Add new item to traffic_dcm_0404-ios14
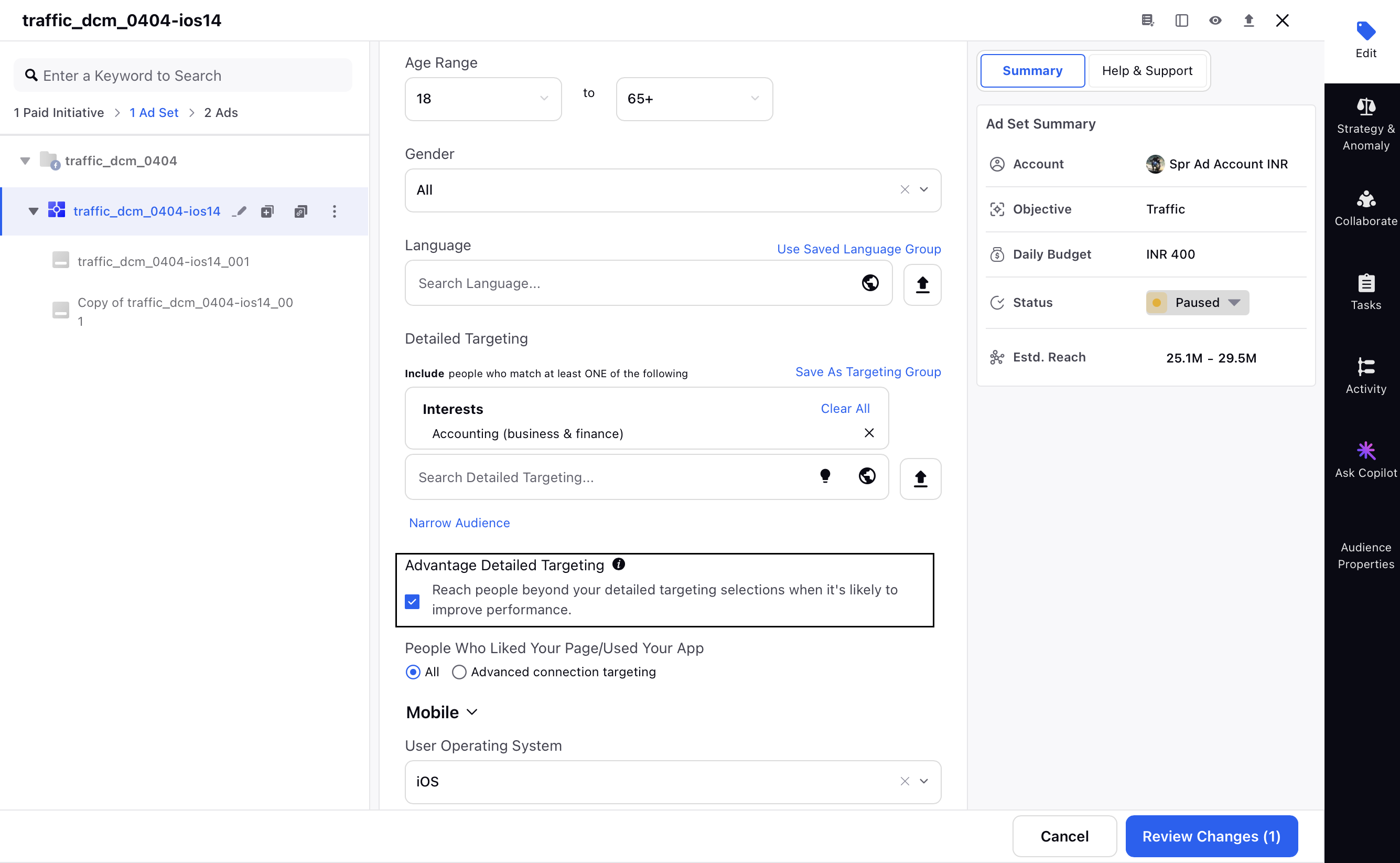Screen dimensions: 1400x863 pyautogui.click(x=267, y=212)
